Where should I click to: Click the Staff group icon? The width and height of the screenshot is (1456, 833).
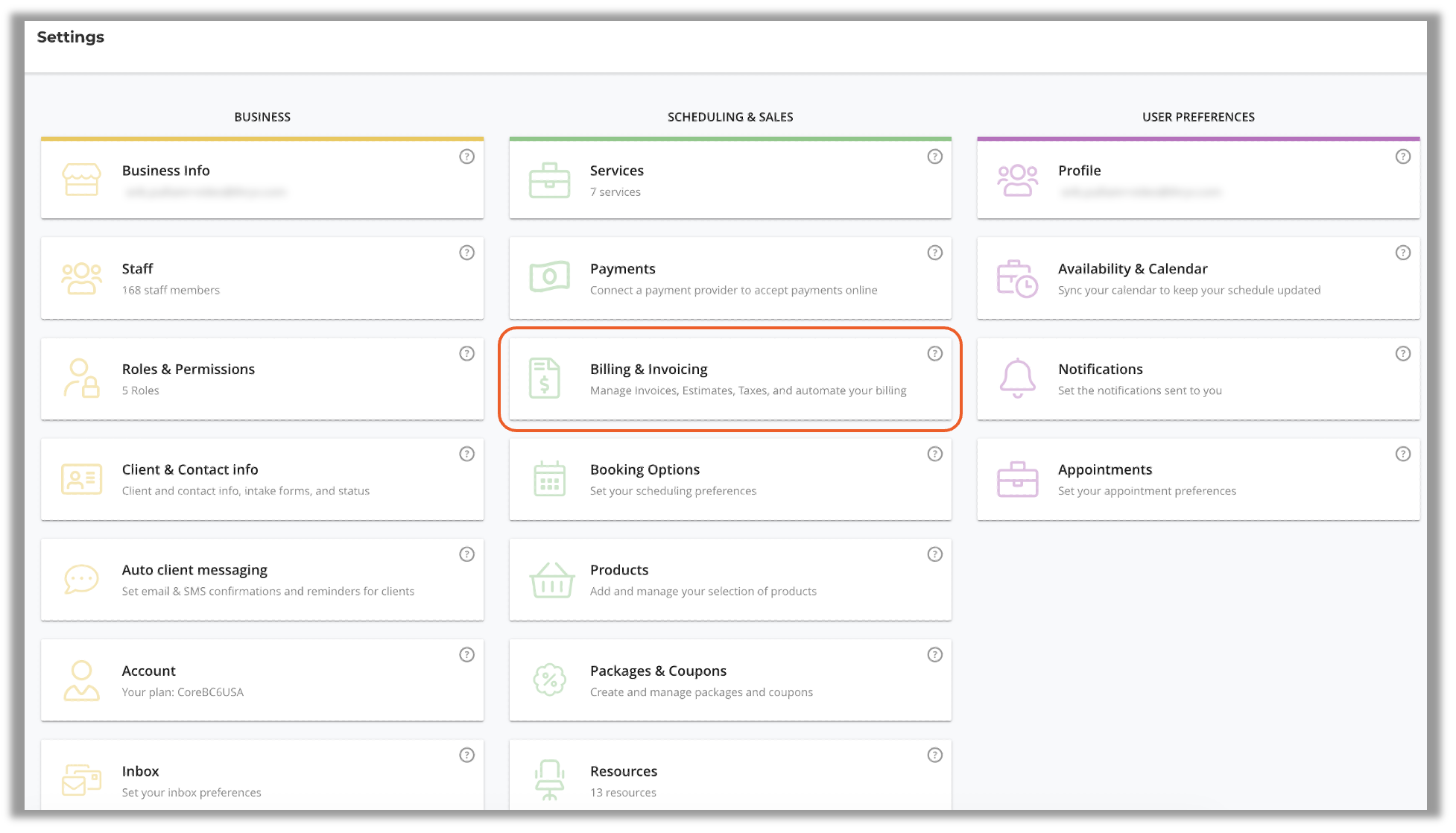[81, 279]
